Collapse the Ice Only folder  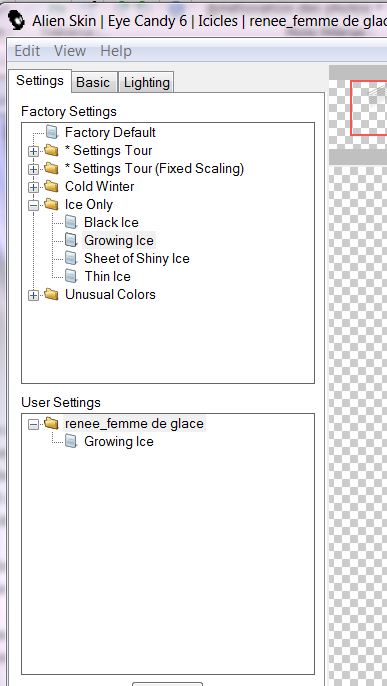pos(33,206)
